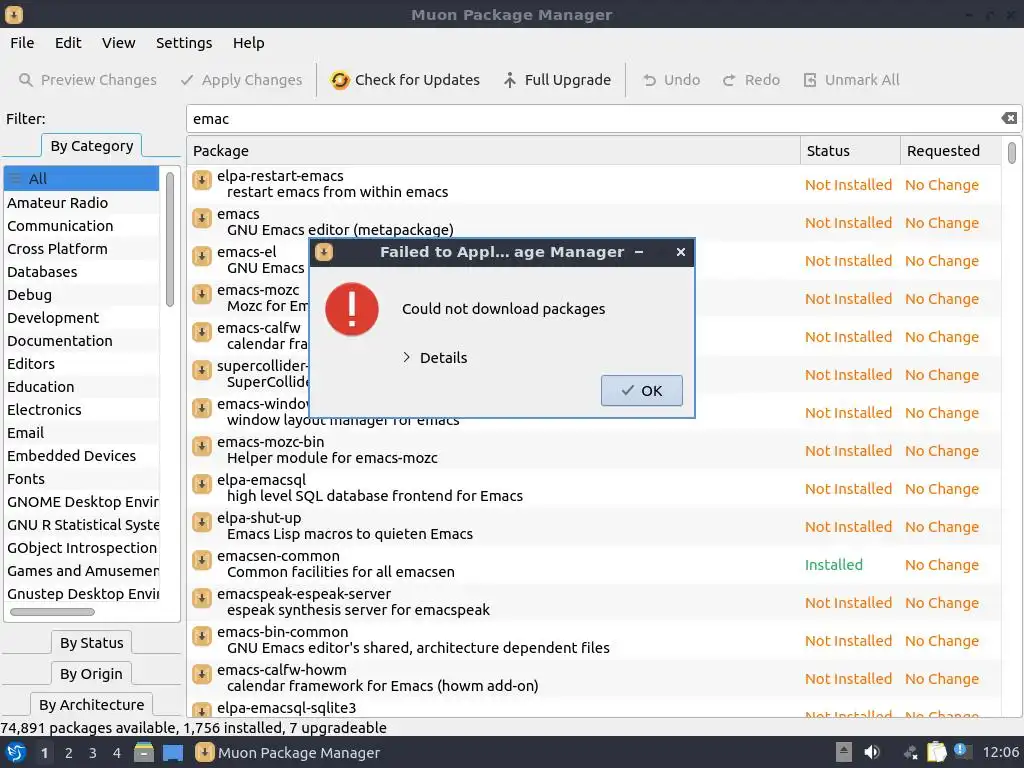Sort by the Package column header
Viewport: 1024px width, 768px height.
coord(494,151)
